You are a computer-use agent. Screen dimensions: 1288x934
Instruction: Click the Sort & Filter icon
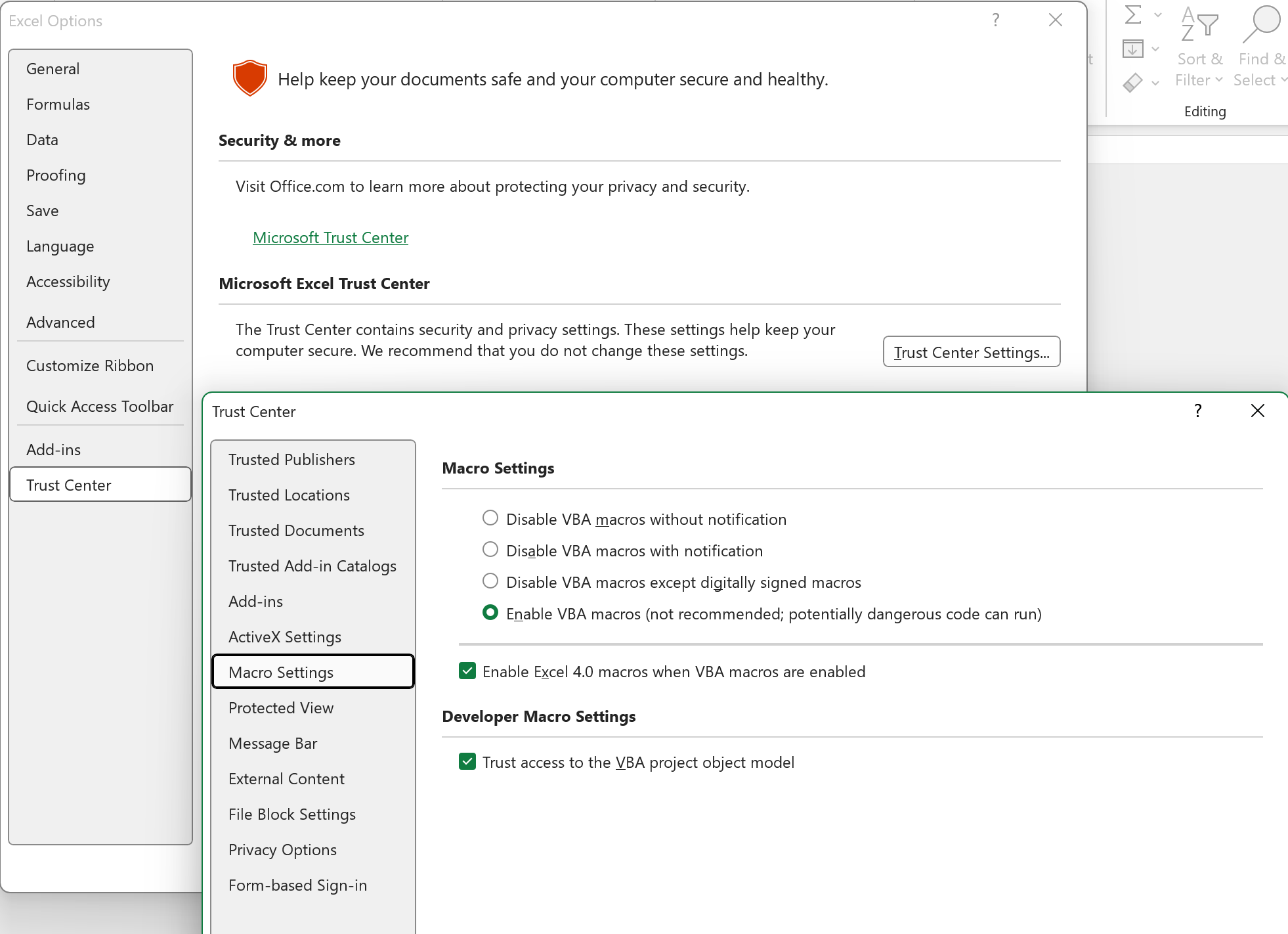pos(1199,24)
